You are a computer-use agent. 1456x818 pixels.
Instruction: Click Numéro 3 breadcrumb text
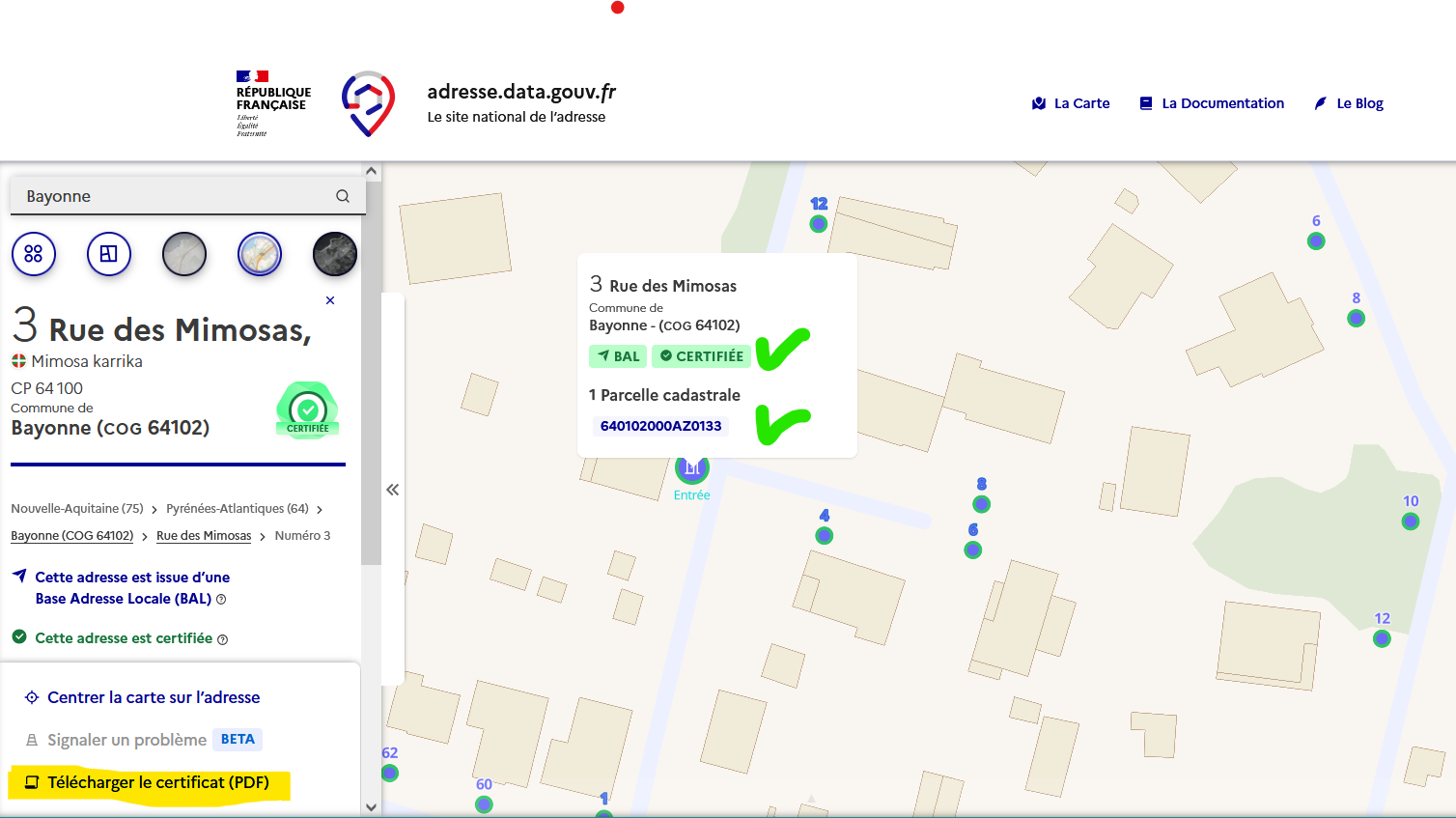(302, 535)
